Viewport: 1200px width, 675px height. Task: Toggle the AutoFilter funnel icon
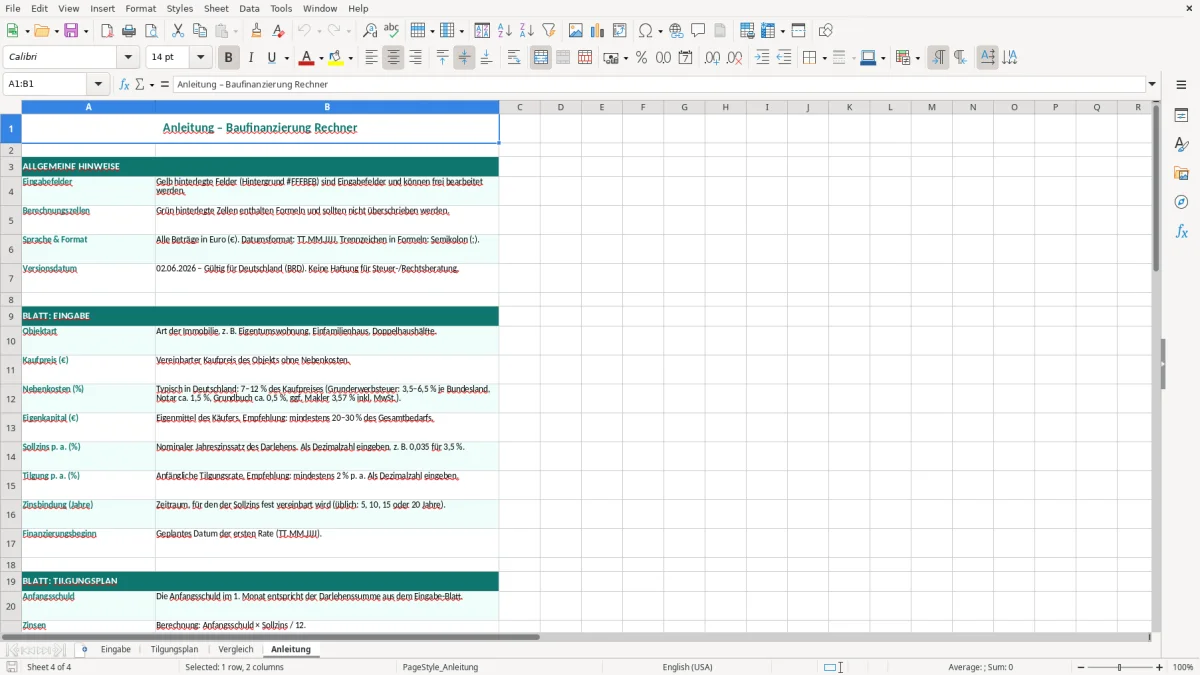548,31
